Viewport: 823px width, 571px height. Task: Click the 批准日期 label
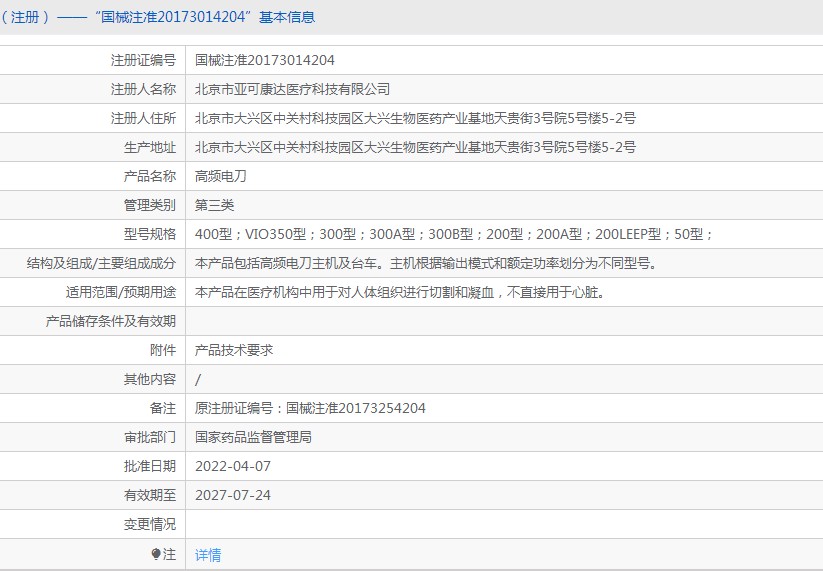[150, 466]
